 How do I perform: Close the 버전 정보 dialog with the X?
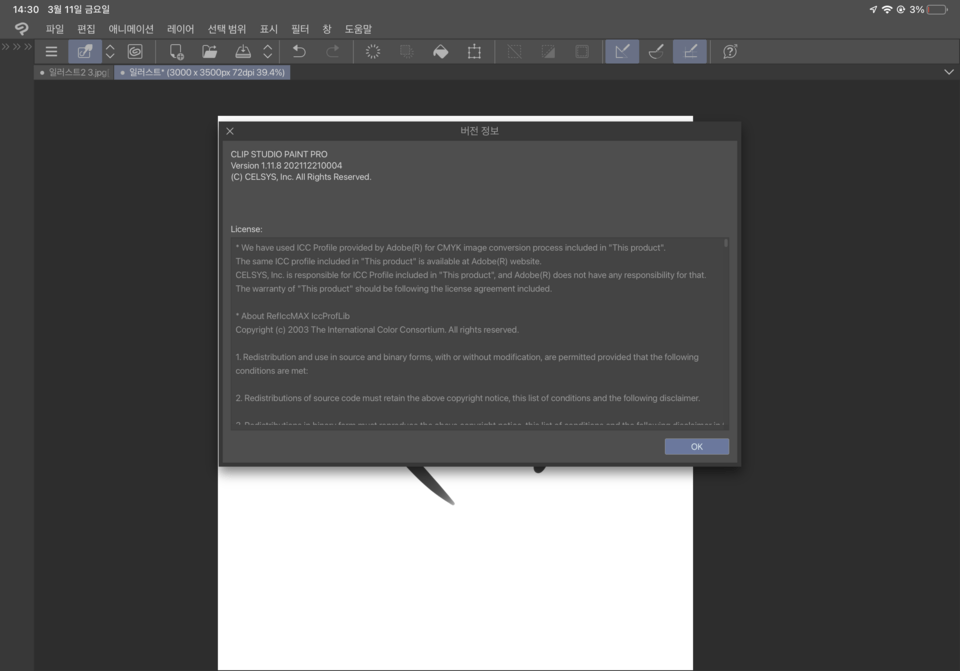tap(229, 131)
